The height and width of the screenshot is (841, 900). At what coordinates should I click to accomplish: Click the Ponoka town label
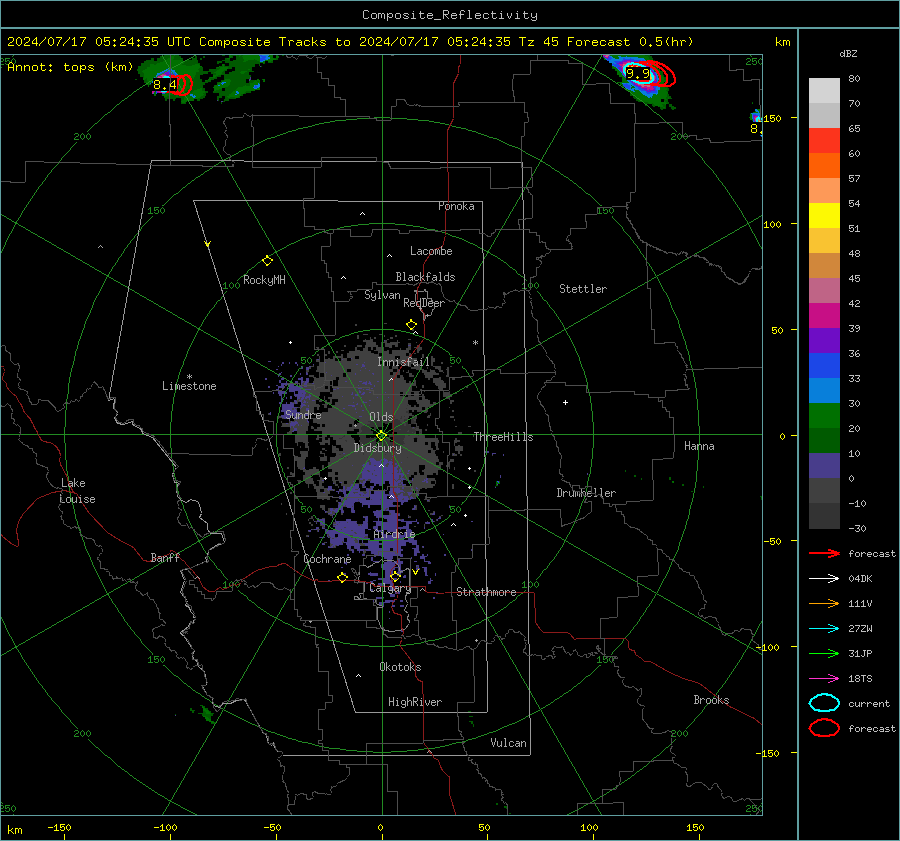[x=456, y=206]
